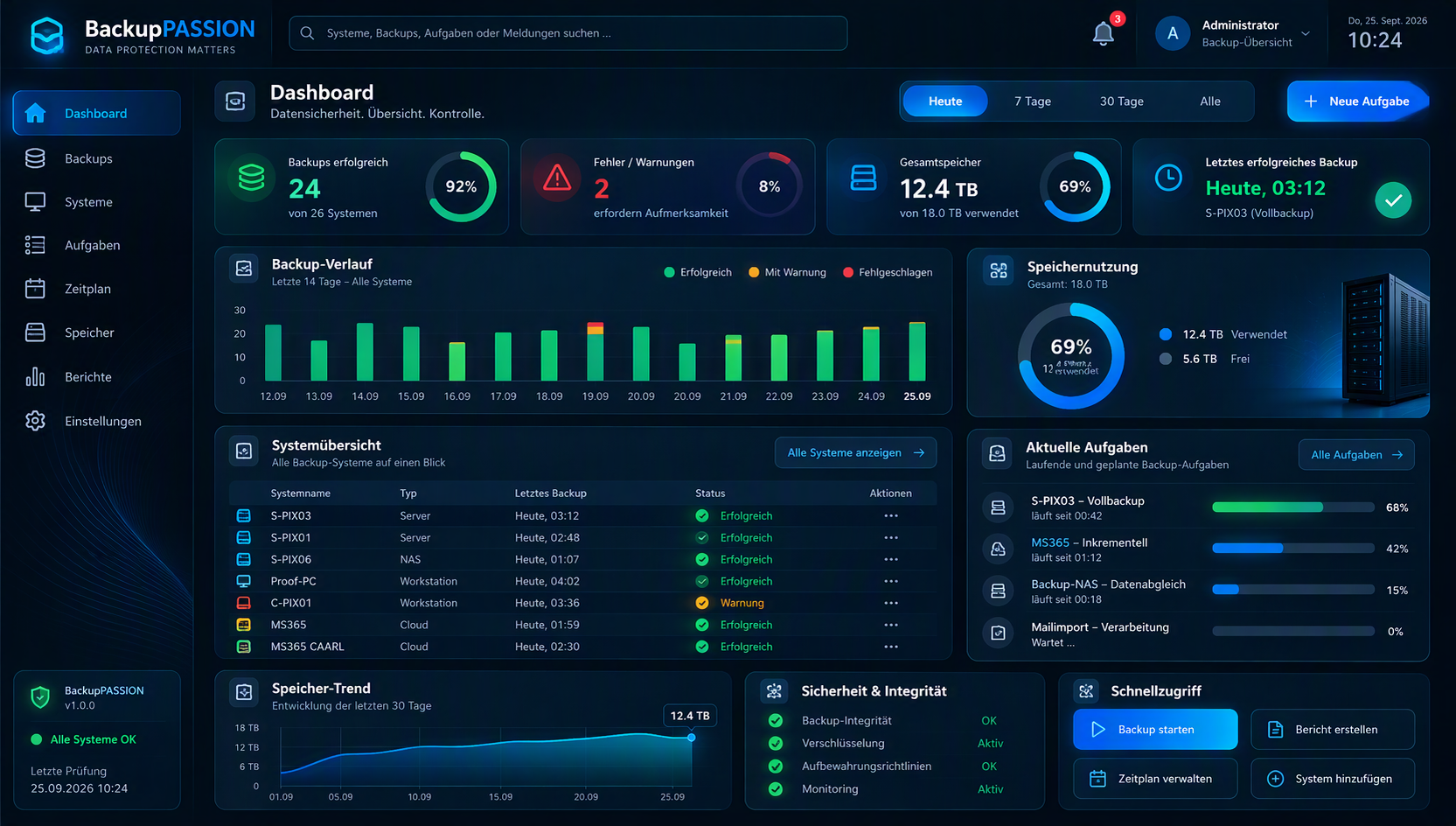Click the Dashboard header panel icon
Screen dimensions: 1456x826
point(235,101)
